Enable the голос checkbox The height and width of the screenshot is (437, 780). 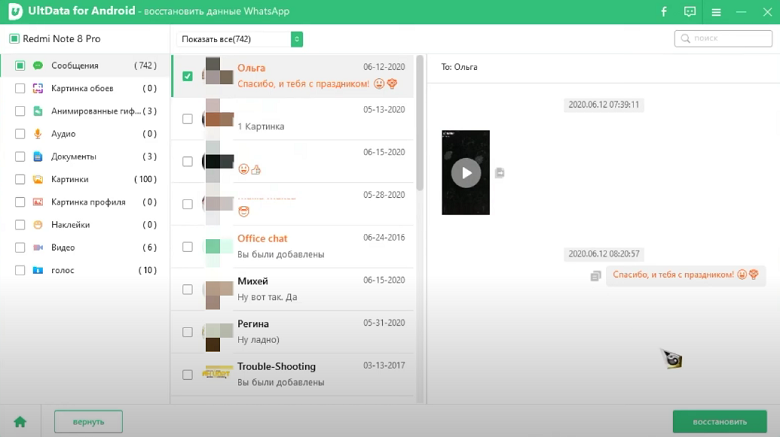pos(20,270)
